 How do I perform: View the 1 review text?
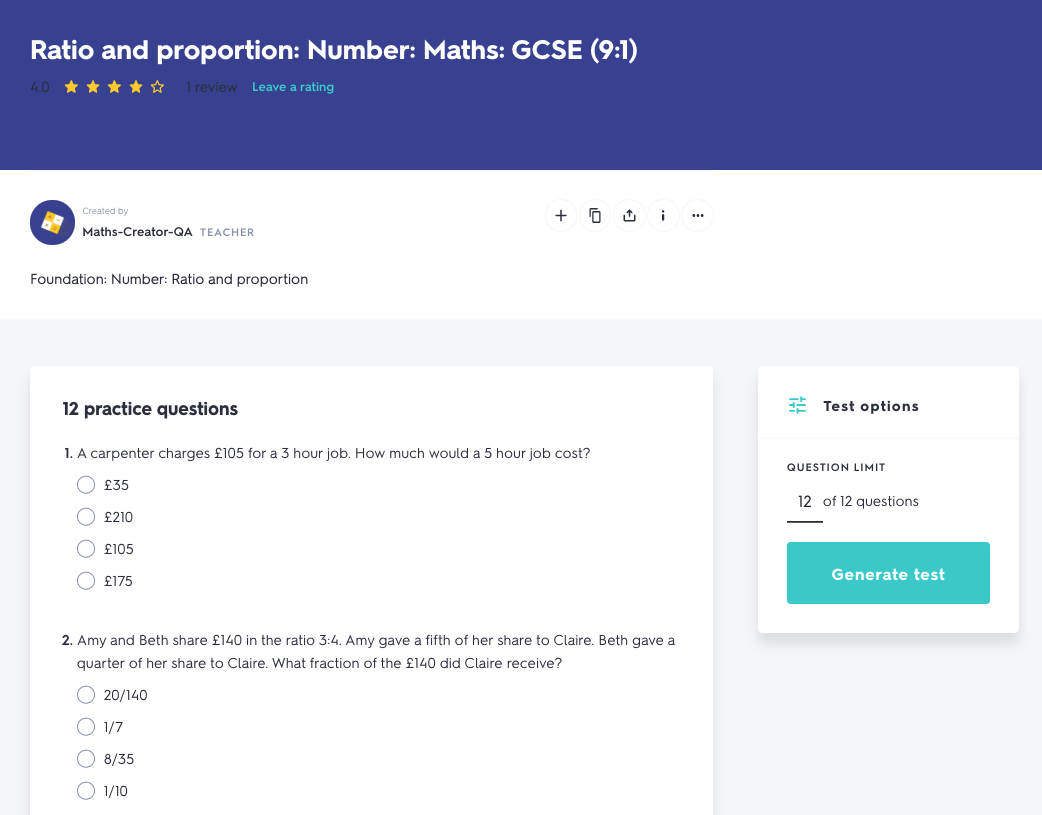click(x=211, y=87)
